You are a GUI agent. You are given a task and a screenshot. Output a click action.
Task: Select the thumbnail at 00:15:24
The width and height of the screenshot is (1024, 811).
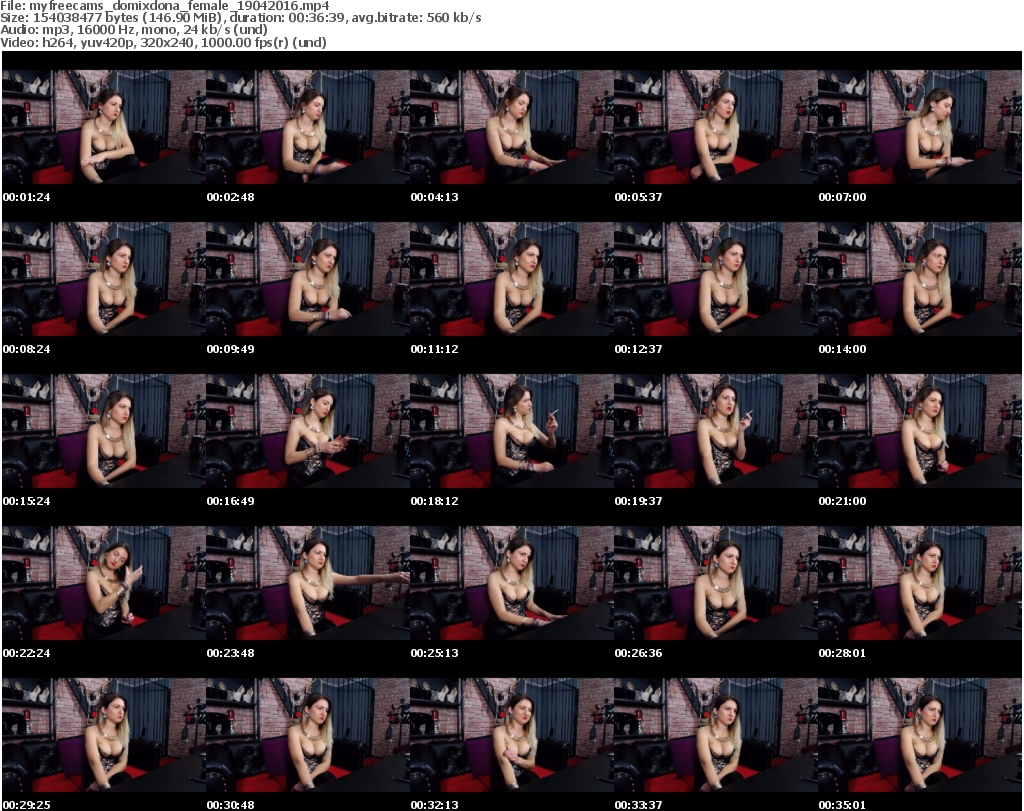[104, 432]
